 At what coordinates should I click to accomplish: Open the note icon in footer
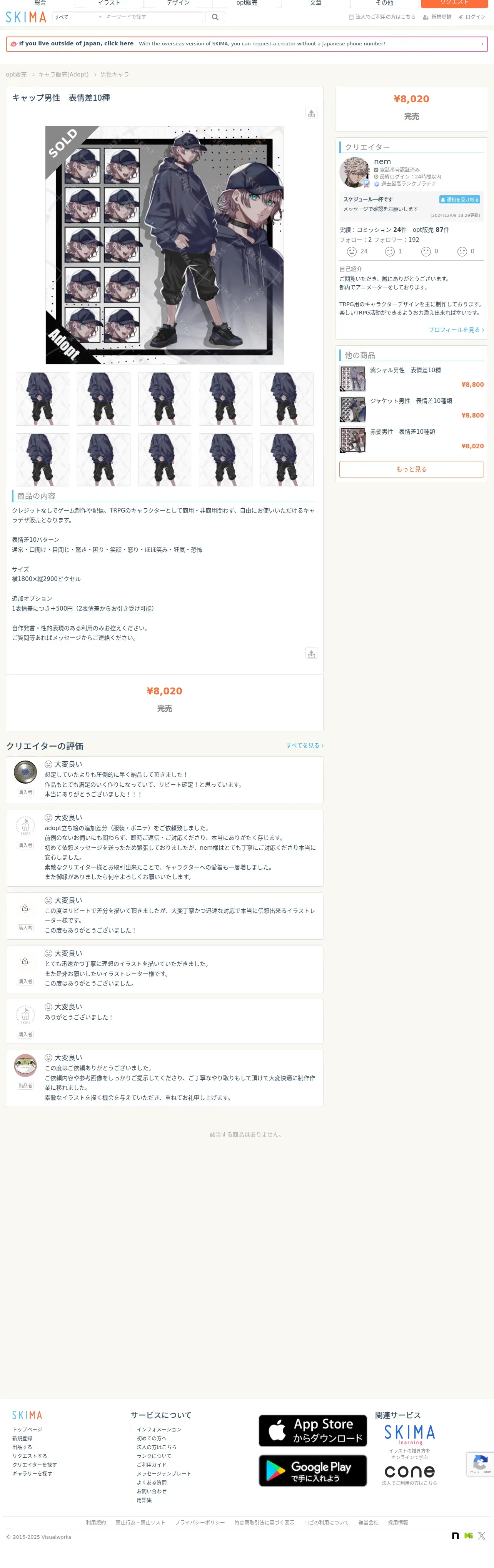click(x=455, y=1536)
